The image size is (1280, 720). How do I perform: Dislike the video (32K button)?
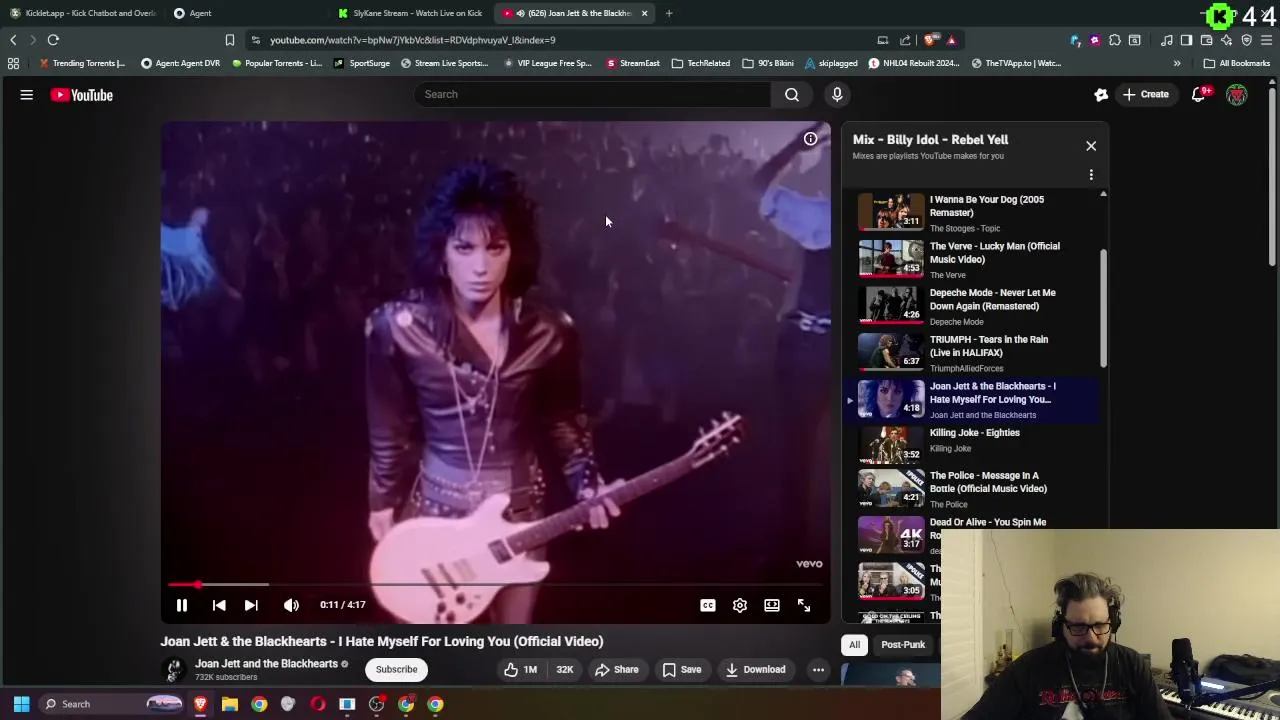pos(565,670)
